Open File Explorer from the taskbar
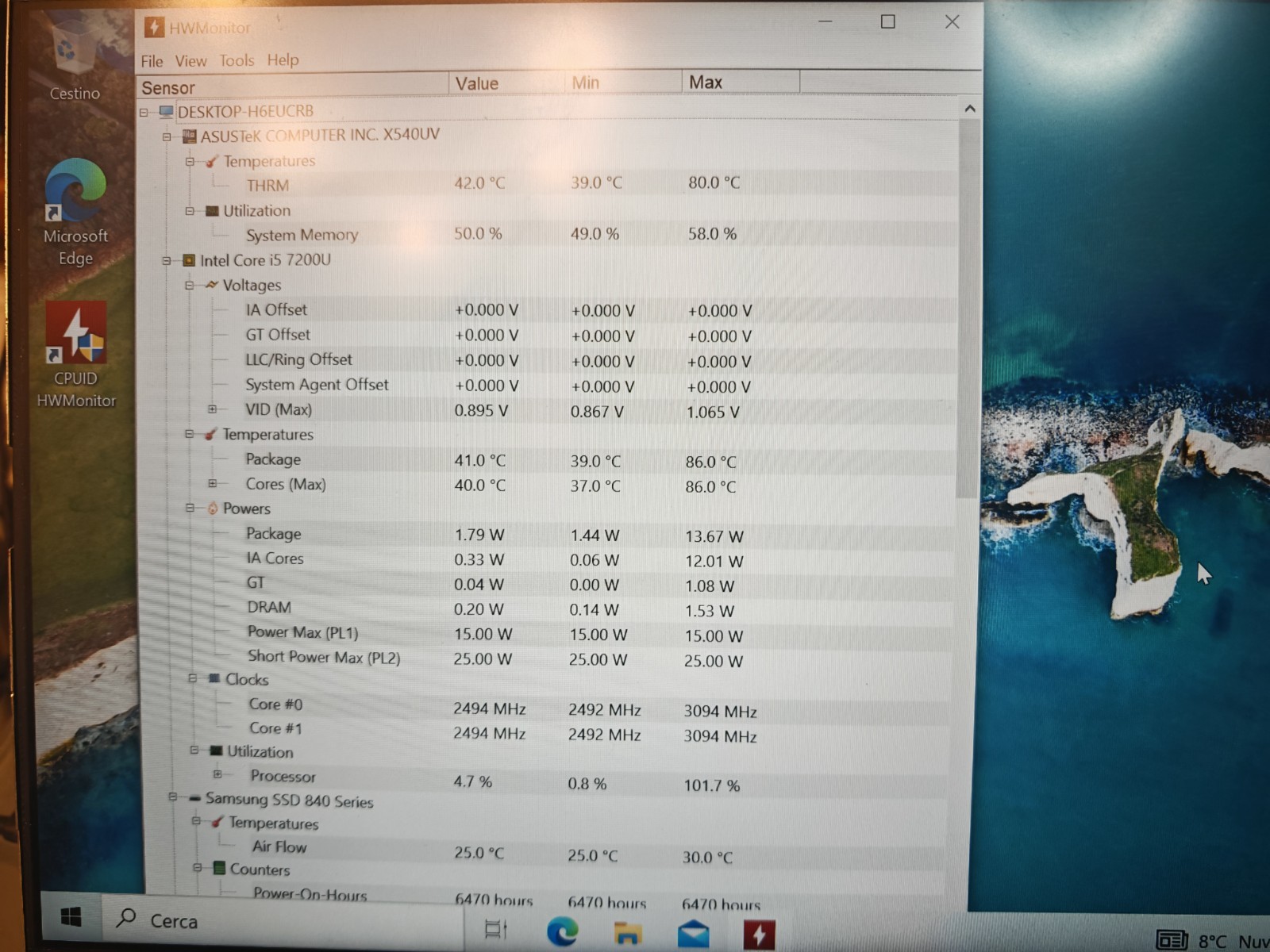1270x952 pixels. (x=628, y=931)
